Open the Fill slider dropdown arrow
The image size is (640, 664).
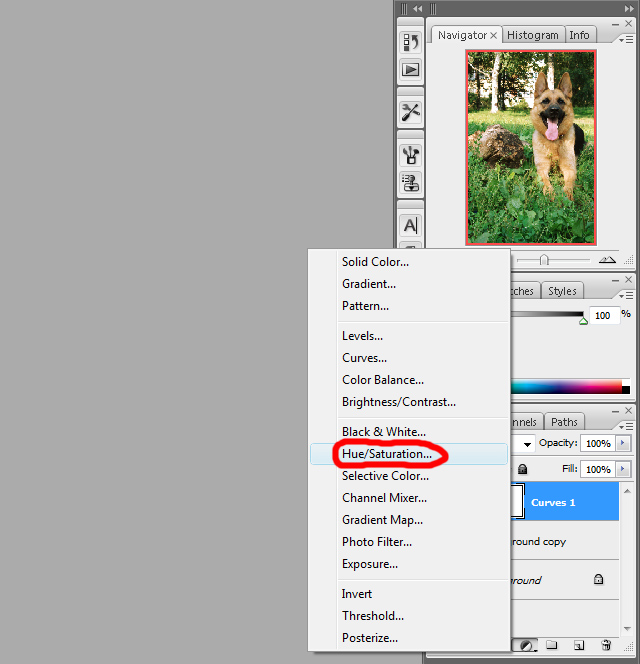pos(624,469)
